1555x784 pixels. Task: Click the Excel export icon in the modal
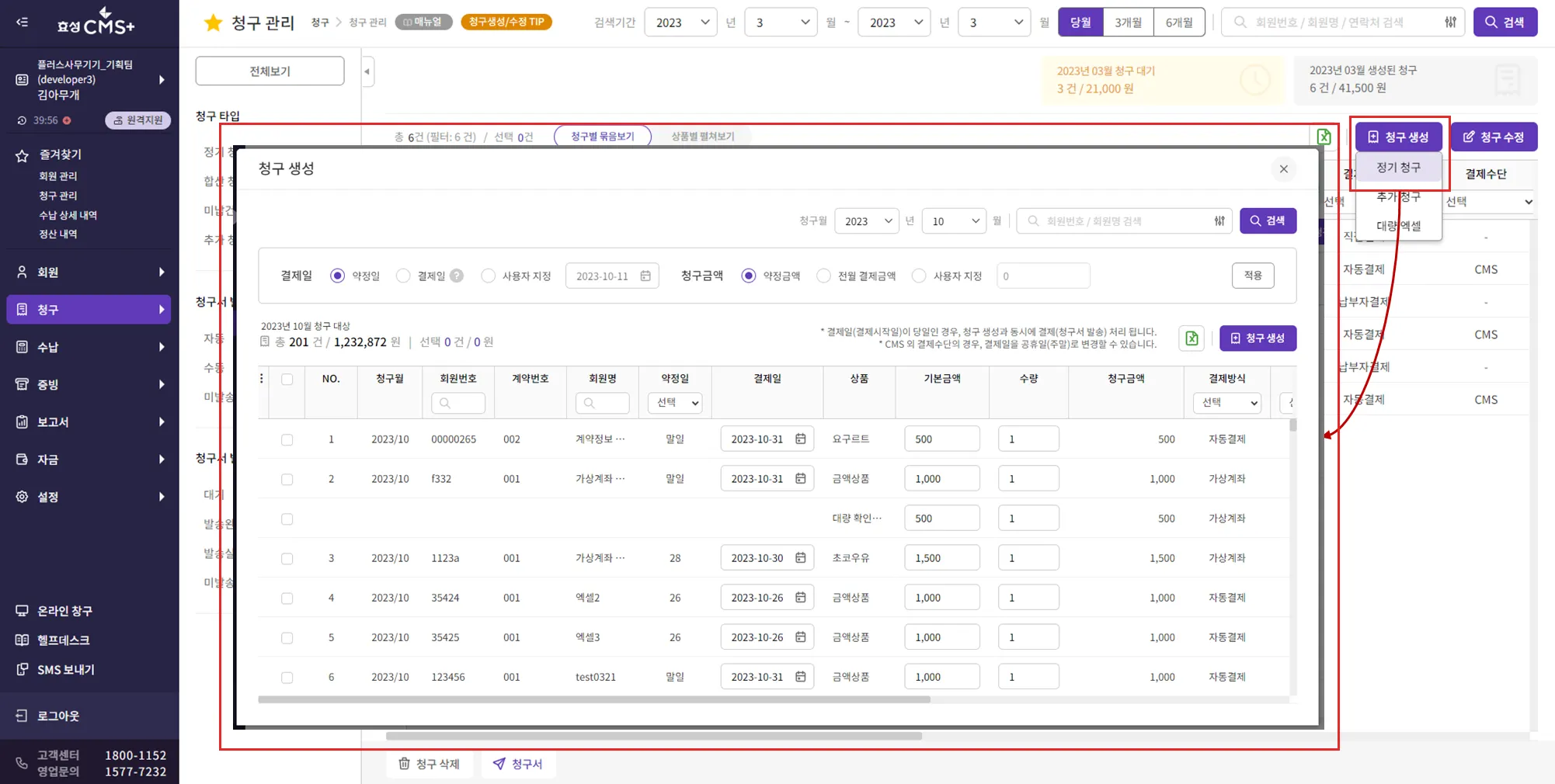(1191, 338)
